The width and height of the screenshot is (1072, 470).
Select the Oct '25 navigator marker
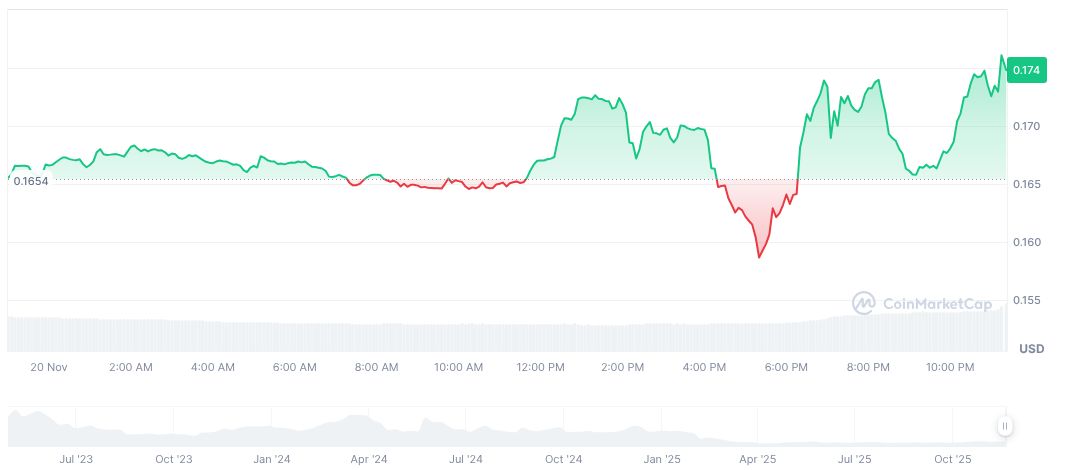[x=952, y=460]
